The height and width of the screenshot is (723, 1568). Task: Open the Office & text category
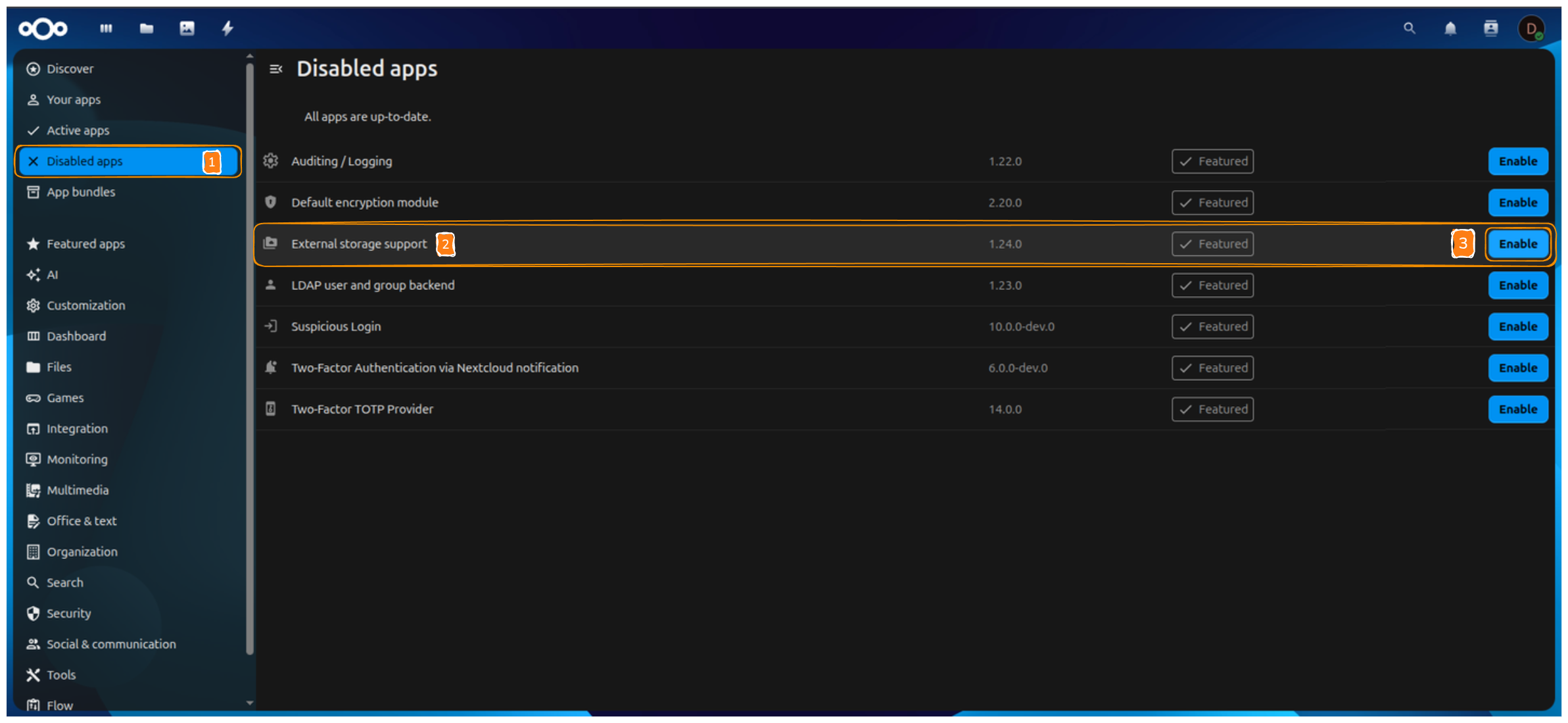pyautogui.click(x=82, y=520)
